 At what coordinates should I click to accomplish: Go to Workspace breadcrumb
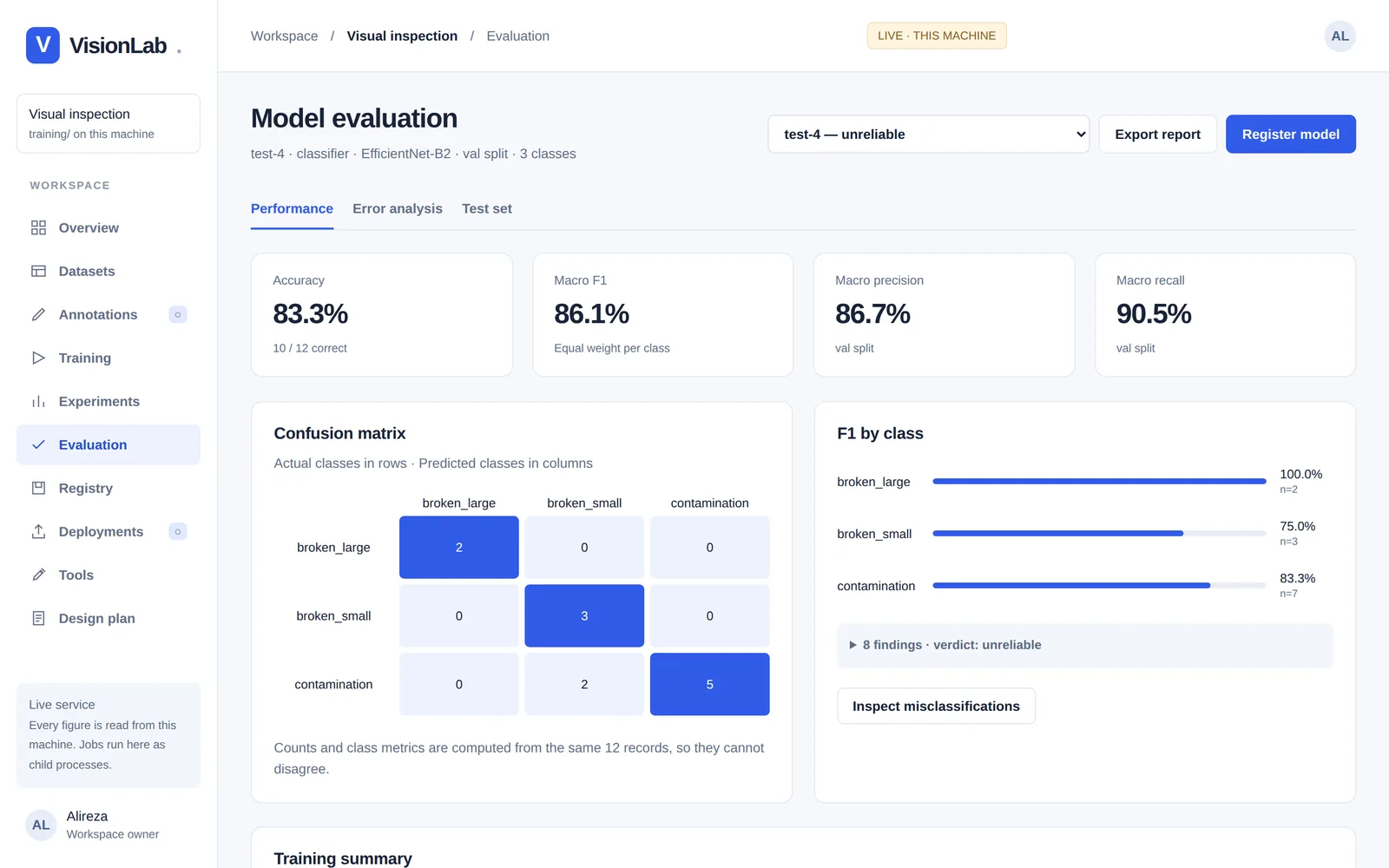coord(284,36)
